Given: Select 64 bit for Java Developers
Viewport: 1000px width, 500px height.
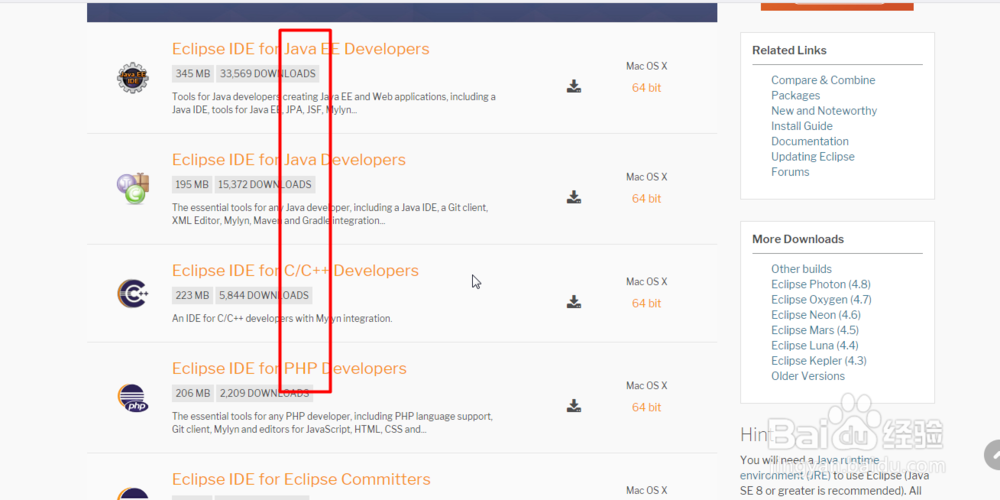Looking at the screenshot, I should pyautogui.click(x=646, y=199).
